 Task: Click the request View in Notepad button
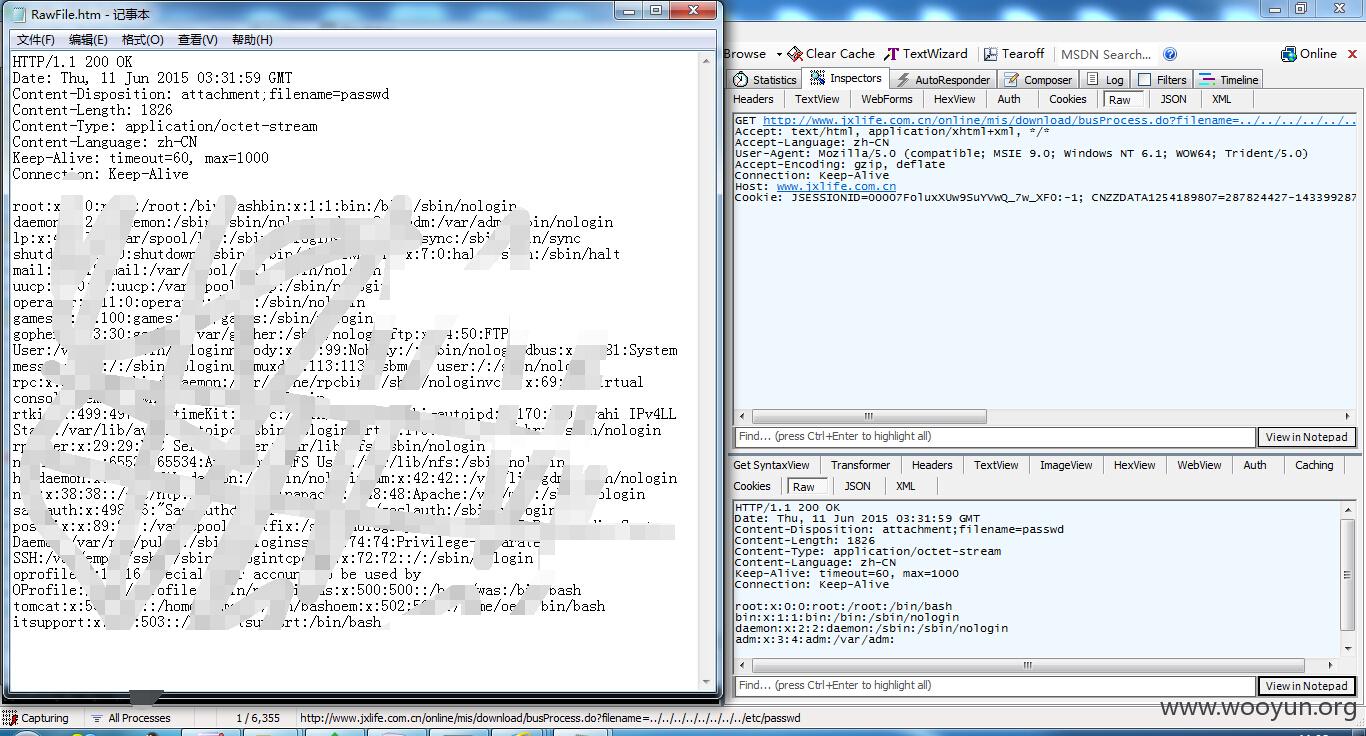1306,437
